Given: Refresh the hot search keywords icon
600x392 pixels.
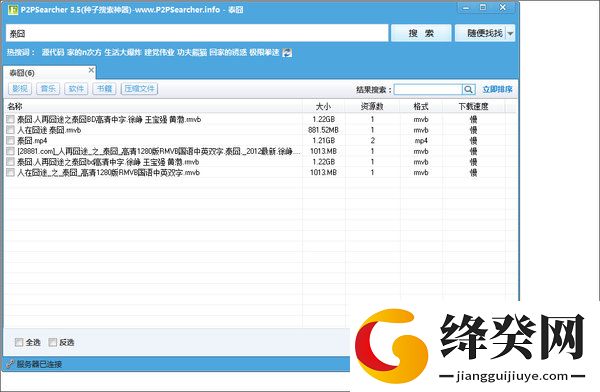Looking at the screenshot, I should [x=287, y=53].
